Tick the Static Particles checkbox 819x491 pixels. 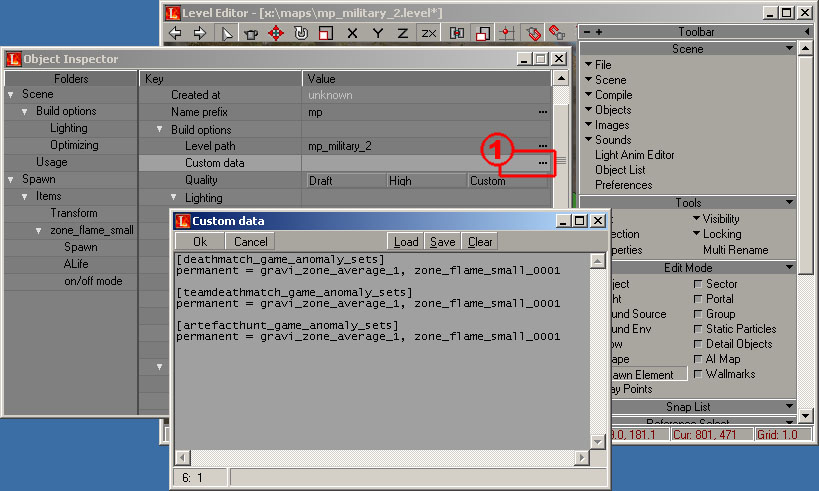(x=697, y=329)
